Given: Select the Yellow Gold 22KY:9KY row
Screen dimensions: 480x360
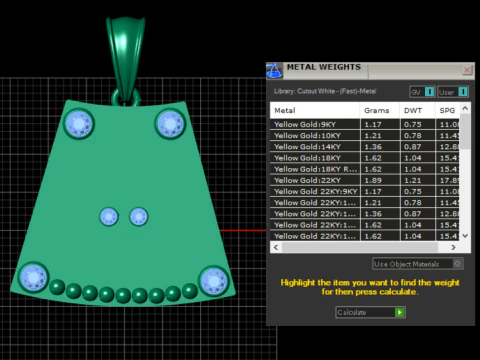Looking at the screenshot, I should (x=365, y=191).
